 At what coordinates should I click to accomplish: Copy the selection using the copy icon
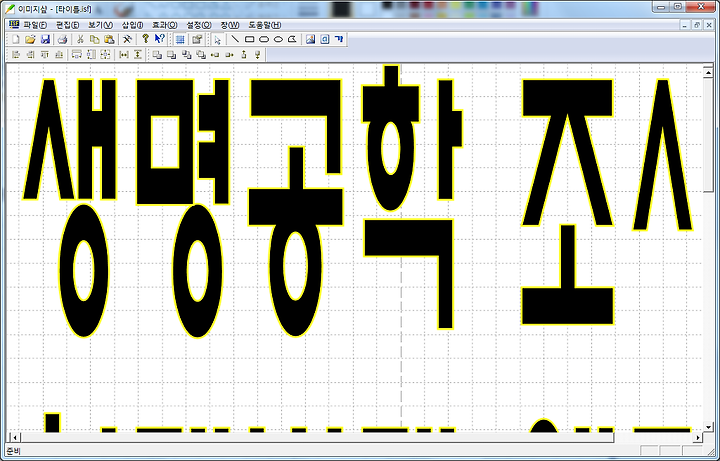(x=95, y=39)
